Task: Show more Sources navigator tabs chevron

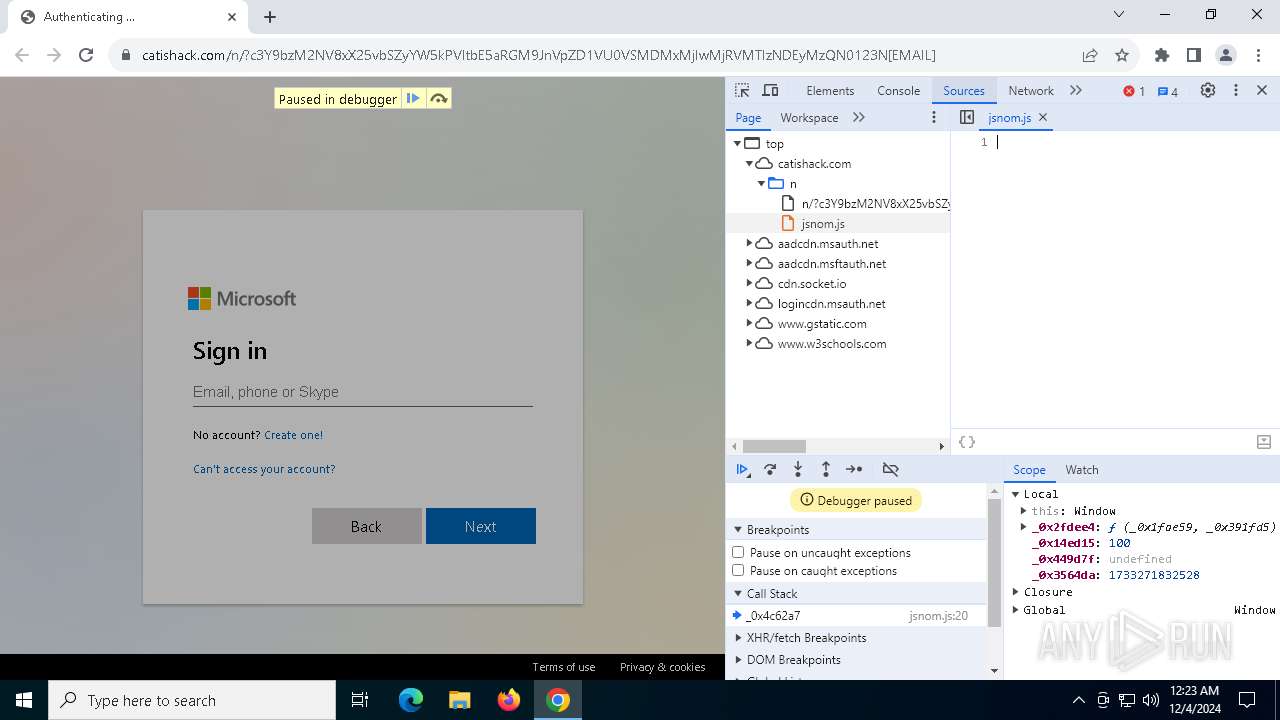Action: pyautogui.click(x=859, y=117)
